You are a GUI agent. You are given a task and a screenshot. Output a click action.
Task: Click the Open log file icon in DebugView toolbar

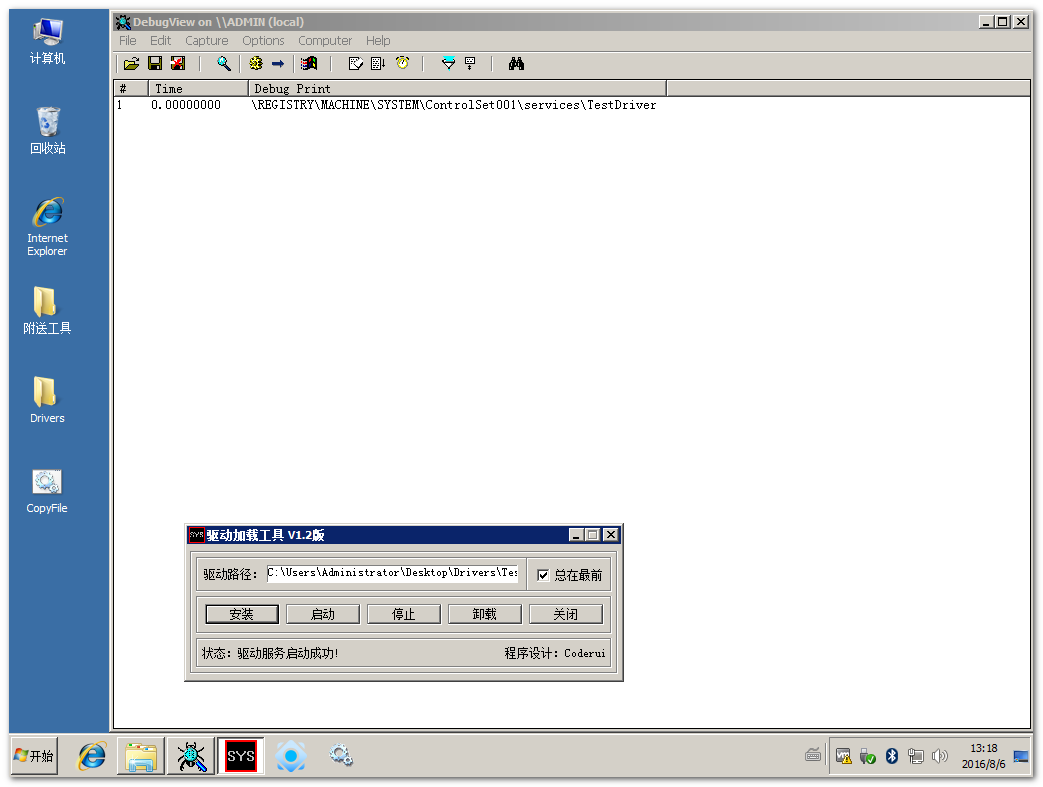pyautogui.click(x=132, y=64)
